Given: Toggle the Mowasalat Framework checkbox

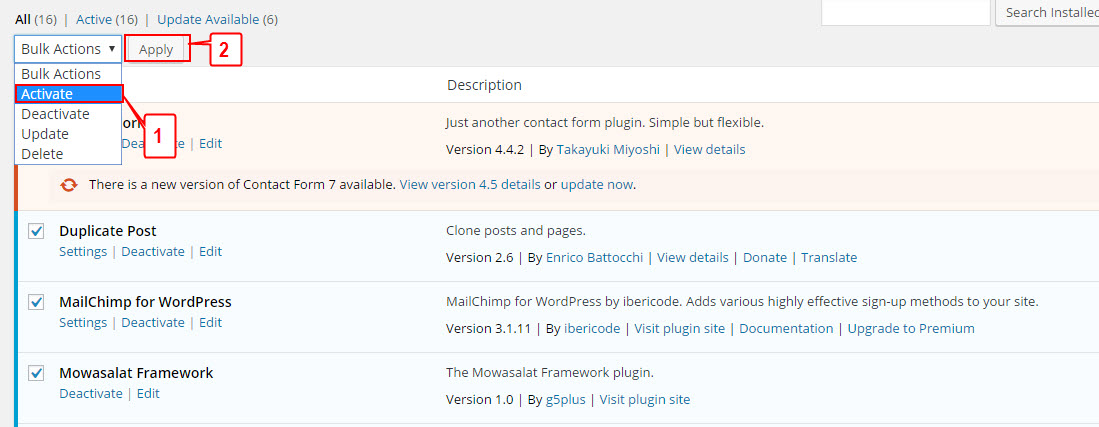Looking at the screenshot, I should pyautogui.click(x=36, y=373).
